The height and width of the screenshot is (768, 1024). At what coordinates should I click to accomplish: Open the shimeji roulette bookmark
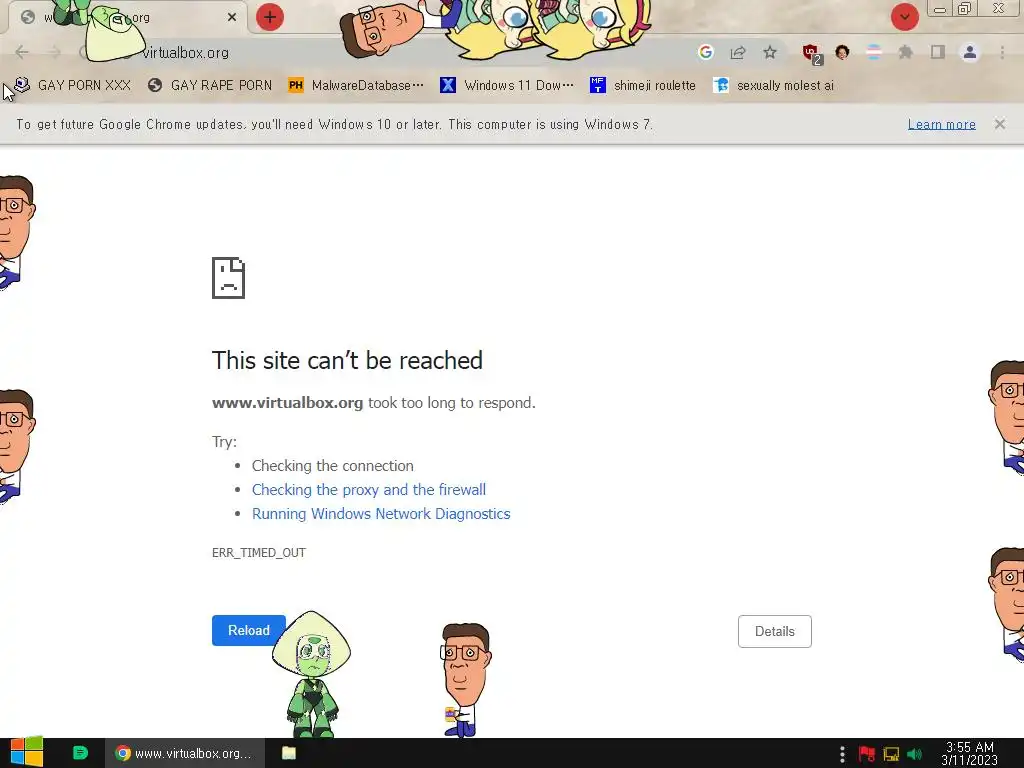pos(643,85)
